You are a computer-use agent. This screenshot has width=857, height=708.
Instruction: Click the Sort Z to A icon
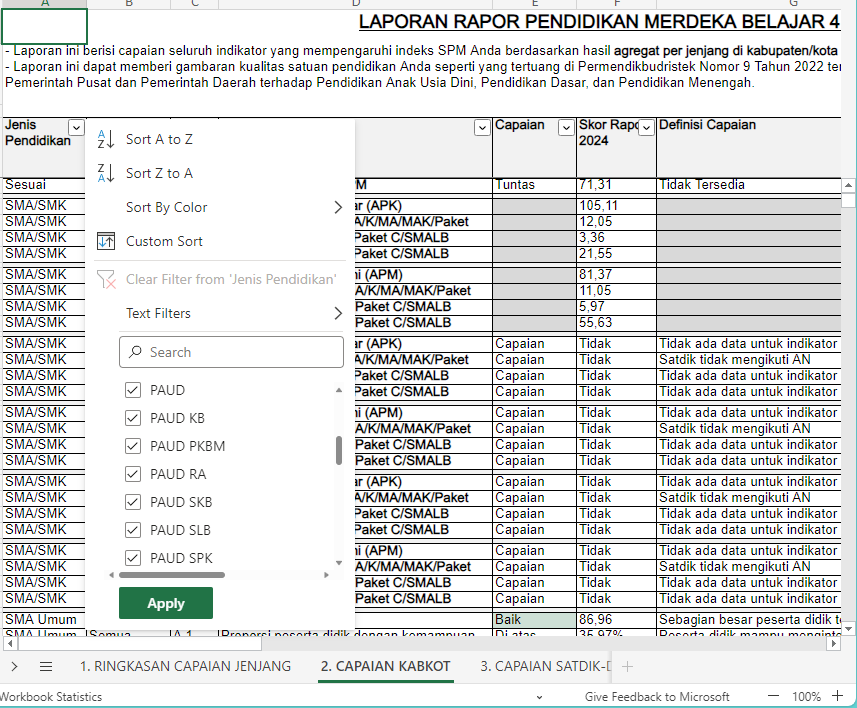105,173
